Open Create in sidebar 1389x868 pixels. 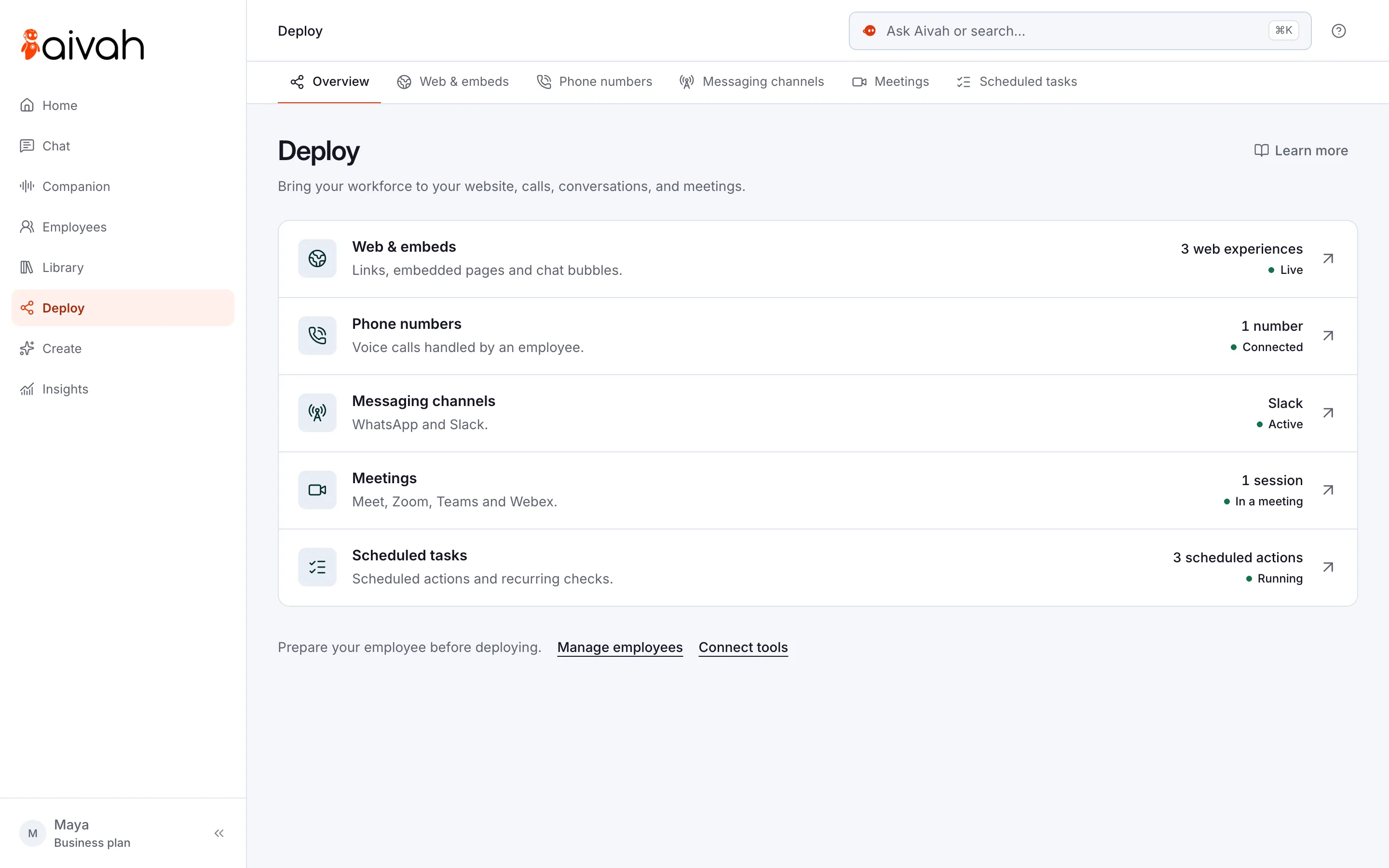[123, 349]
